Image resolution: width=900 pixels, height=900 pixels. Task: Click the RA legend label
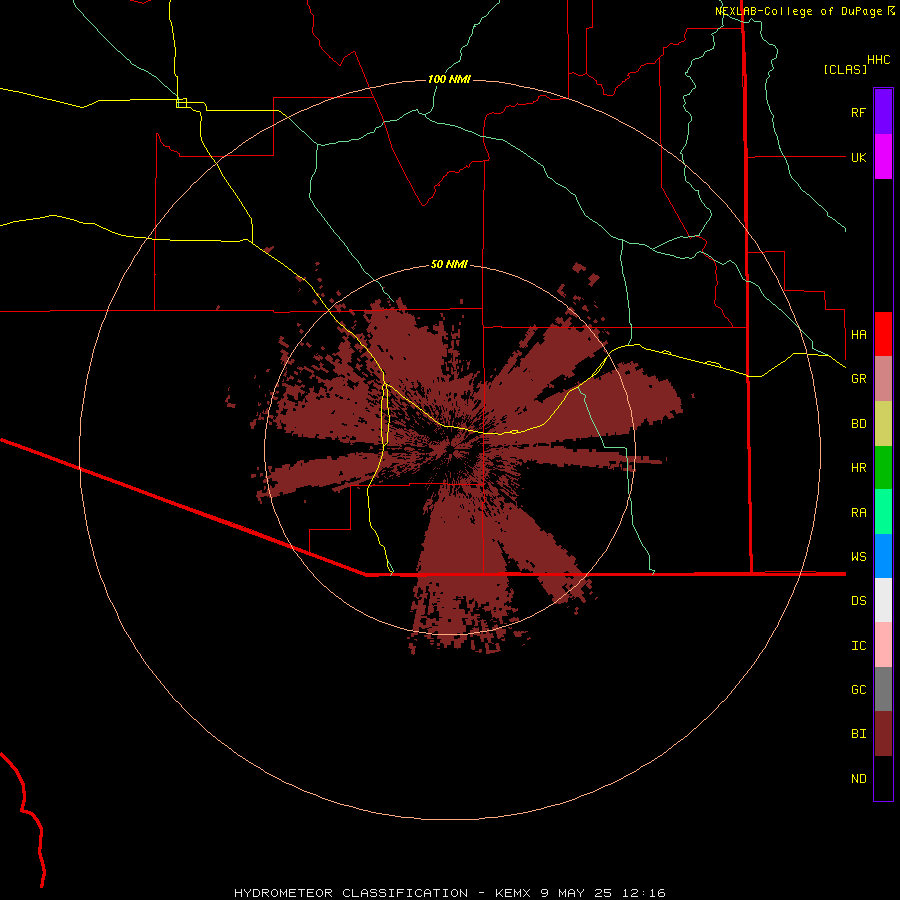point(858,513)
